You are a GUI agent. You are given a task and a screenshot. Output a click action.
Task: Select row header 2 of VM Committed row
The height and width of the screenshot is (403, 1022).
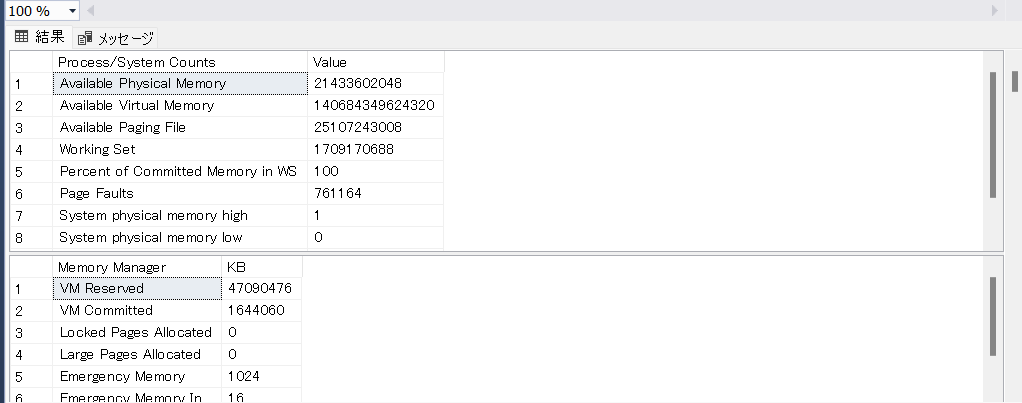tap(31, 310)
